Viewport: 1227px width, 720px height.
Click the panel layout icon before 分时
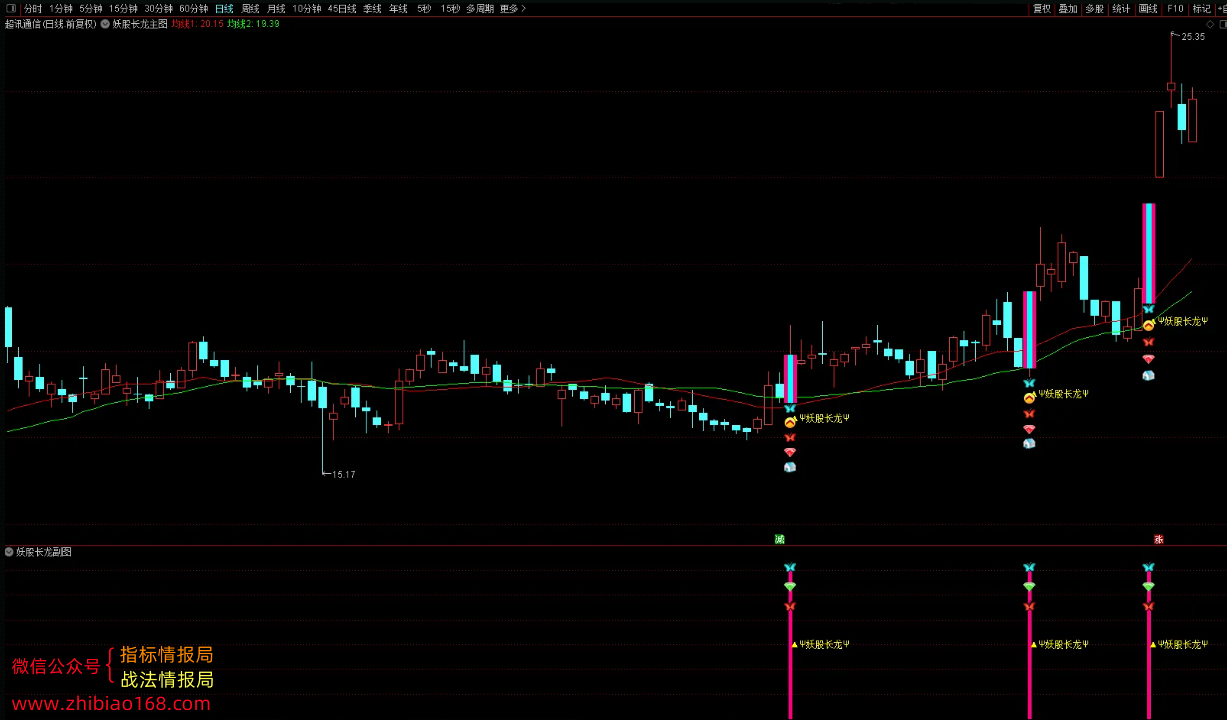[x=11, y=8]
